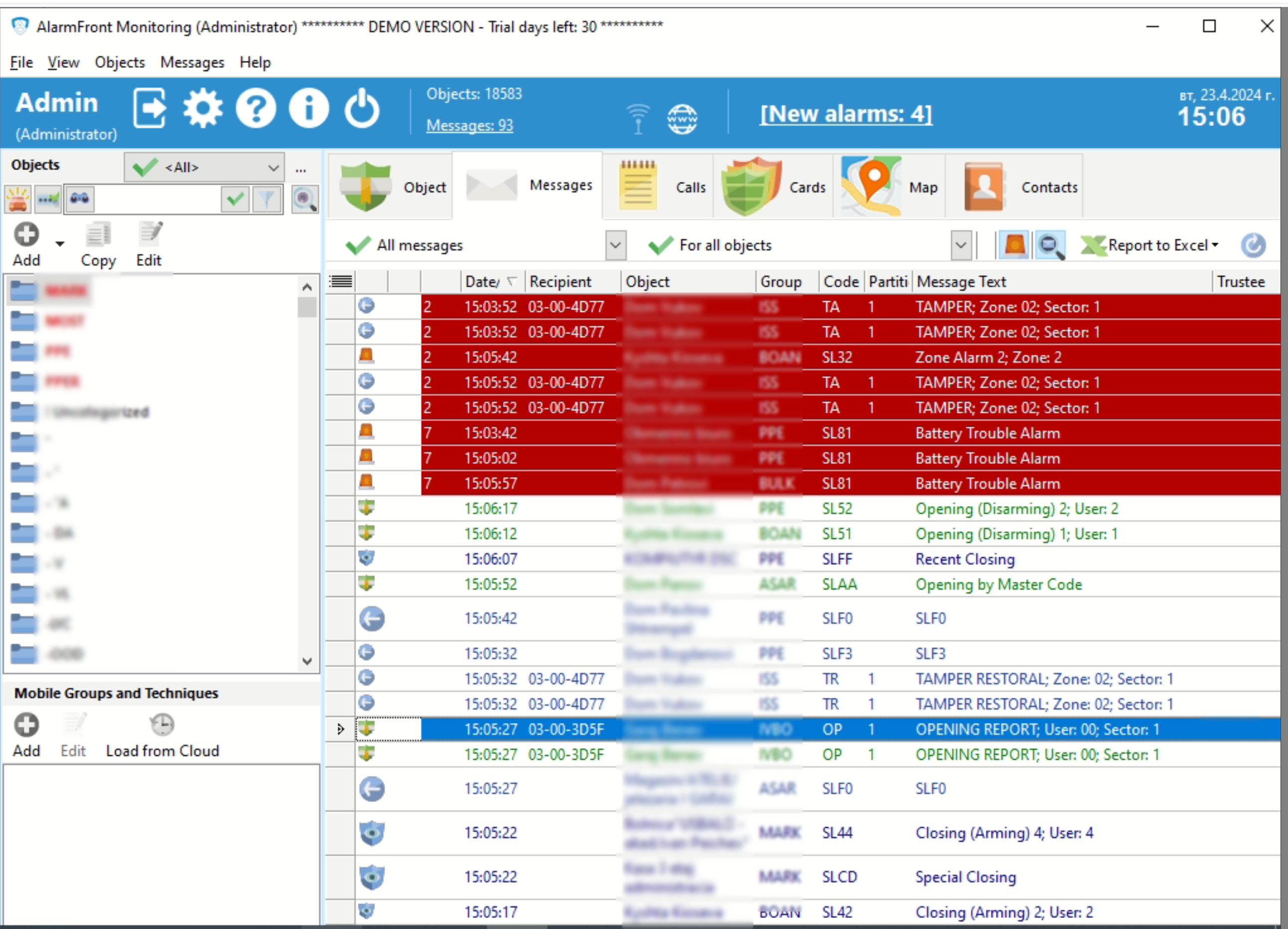Image resolution: width=1288 pixels, height=929 pixels.
Task: Click the alarm siren filter icon in messages toolbar
Action: [1014, 245]
